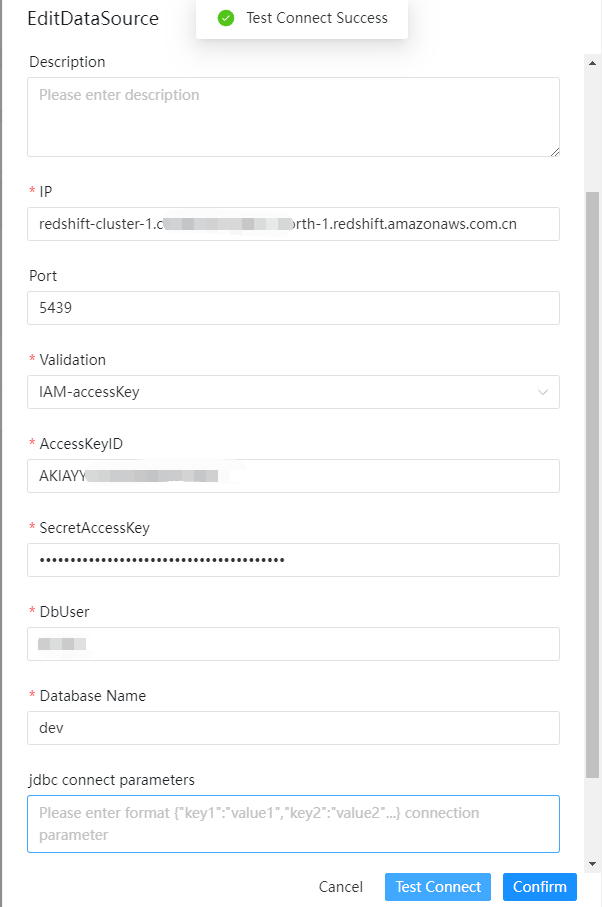Click the scrollbar up arrow

click(x=592, y=62)
